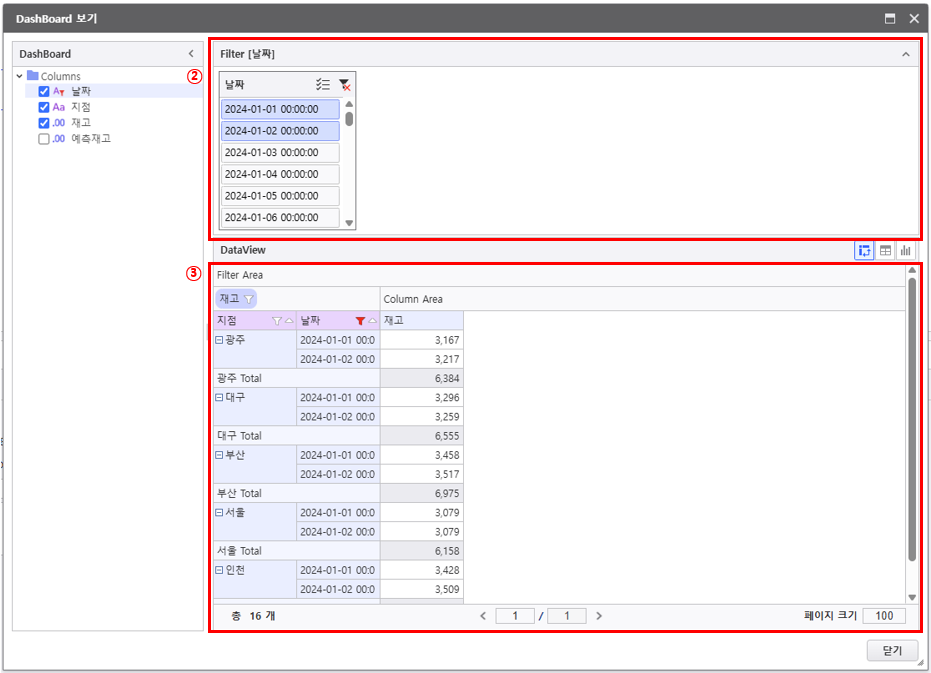Click the Filter Area label
Screen dimensions: 931x673
click(240, 275)
